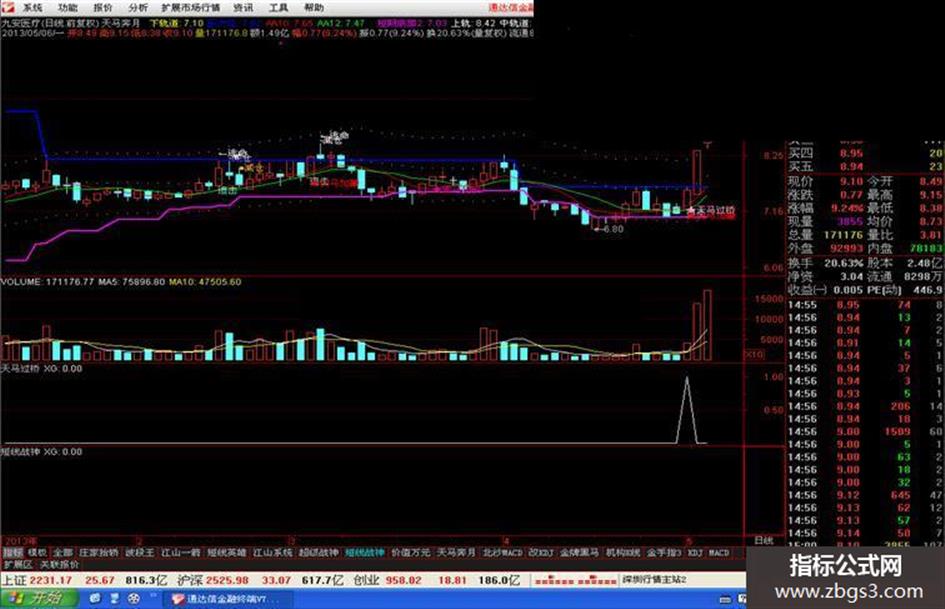Screen dimensions: 945x609
Task: Switch to the 庄家抬轿 indicator tab
Action: [x=99, y=552]
